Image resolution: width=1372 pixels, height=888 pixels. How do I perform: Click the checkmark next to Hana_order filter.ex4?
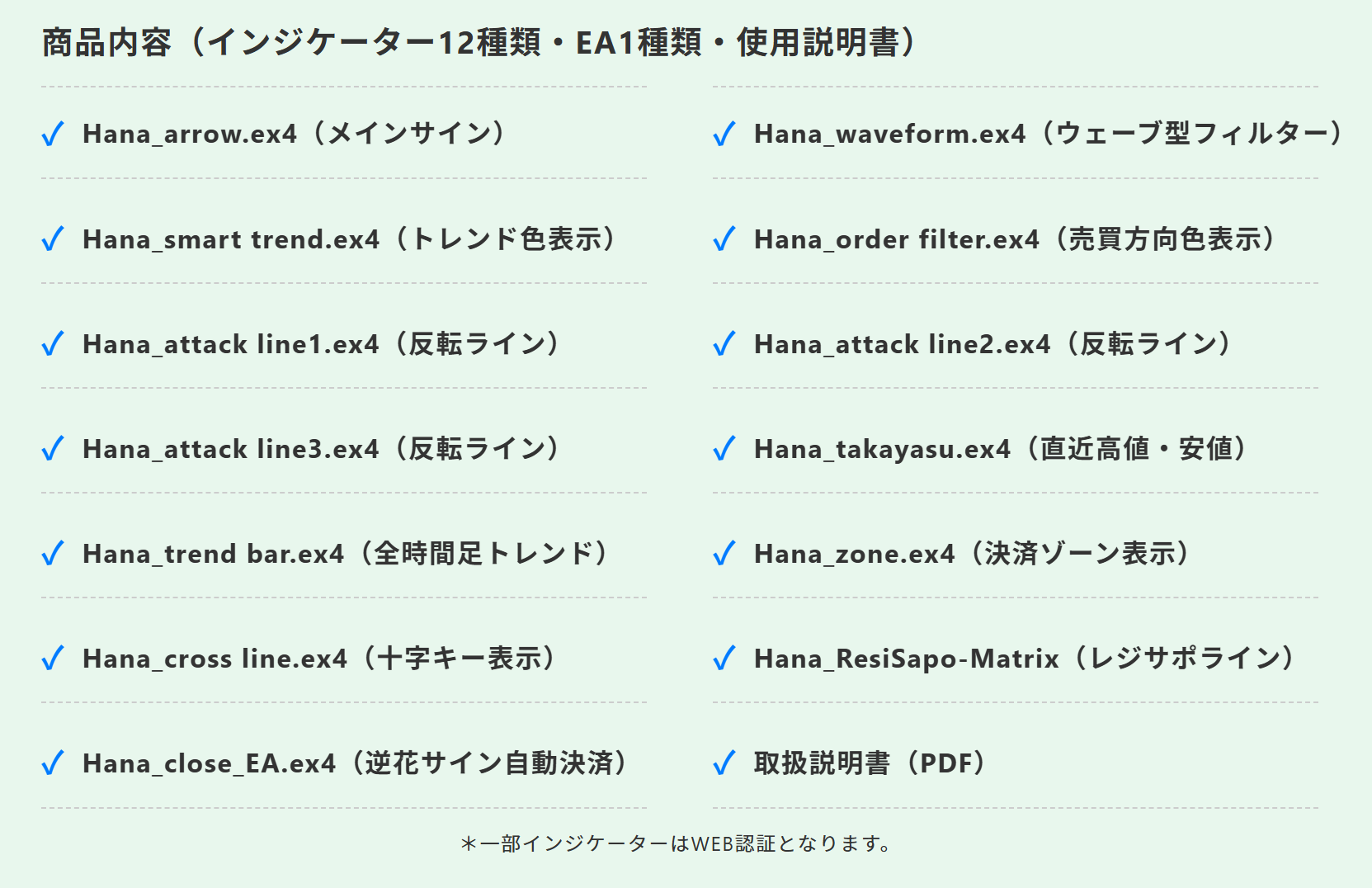(724, 239)
